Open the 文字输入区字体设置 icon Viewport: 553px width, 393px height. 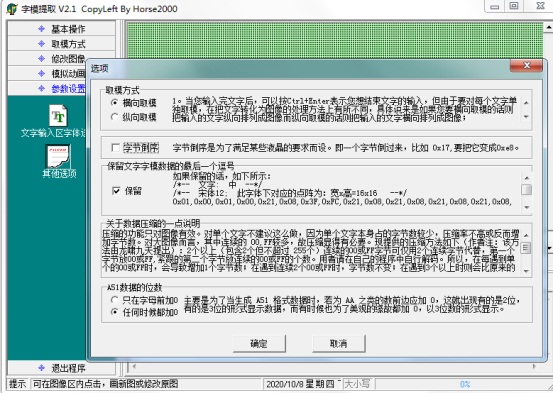59,116
